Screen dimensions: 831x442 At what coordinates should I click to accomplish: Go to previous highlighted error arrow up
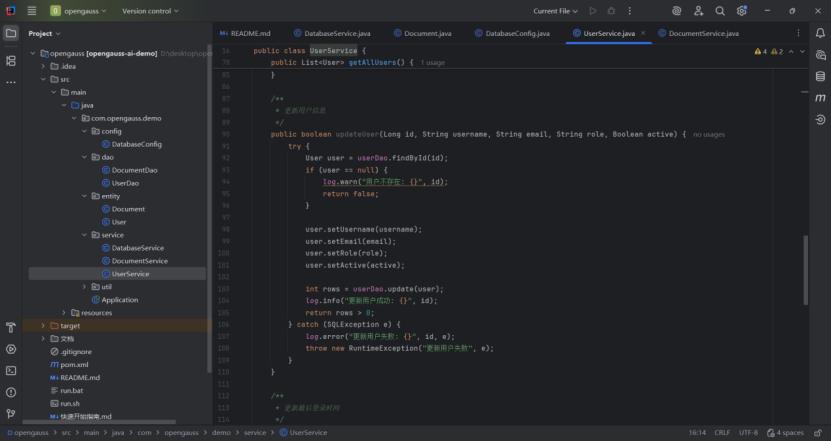point(791,51)
